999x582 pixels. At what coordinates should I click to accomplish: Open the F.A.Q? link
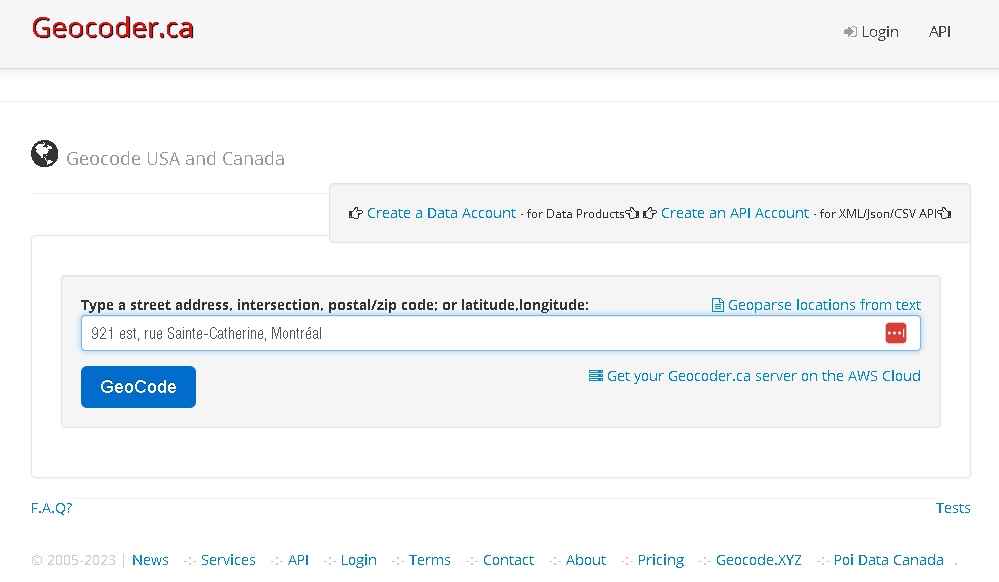pyautogui.click(x=52, y=508)
